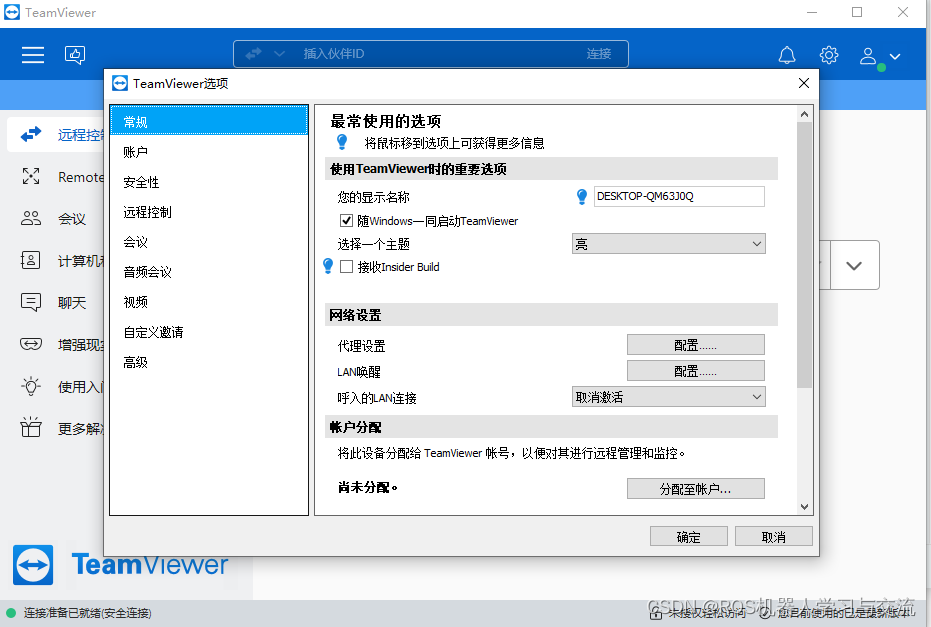Click the feedback thumbs-up icon

click(75, 55)
